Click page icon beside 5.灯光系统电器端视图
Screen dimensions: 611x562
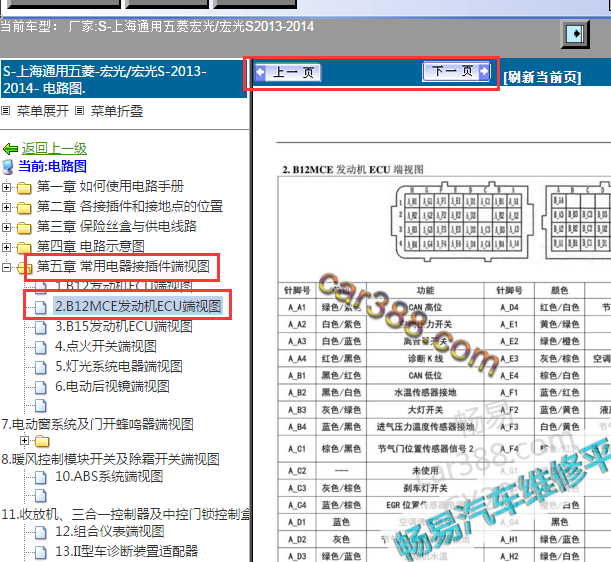(x=41, y=367)
